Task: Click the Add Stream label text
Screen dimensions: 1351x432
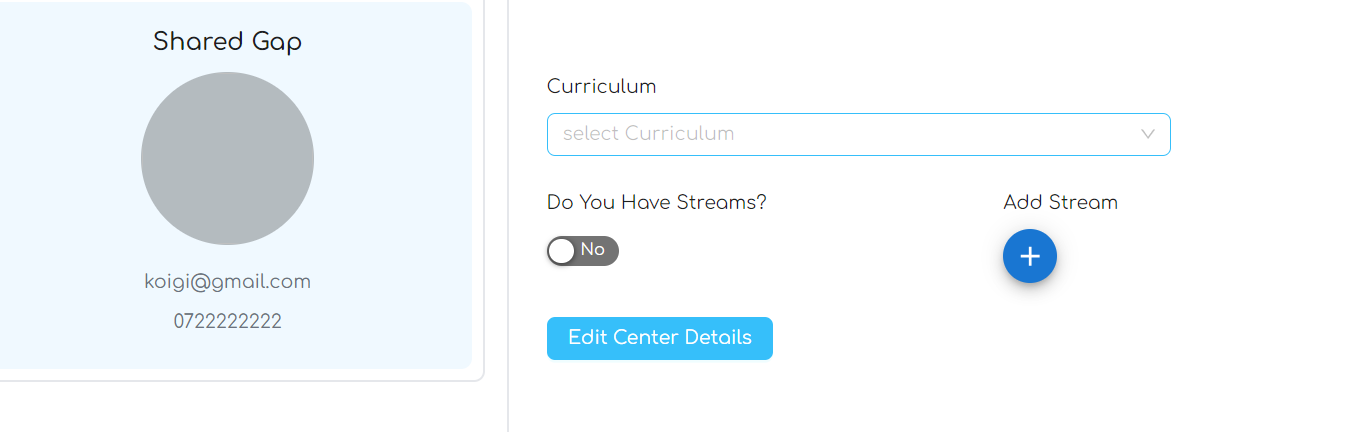Action: (x=1060, y=202)
